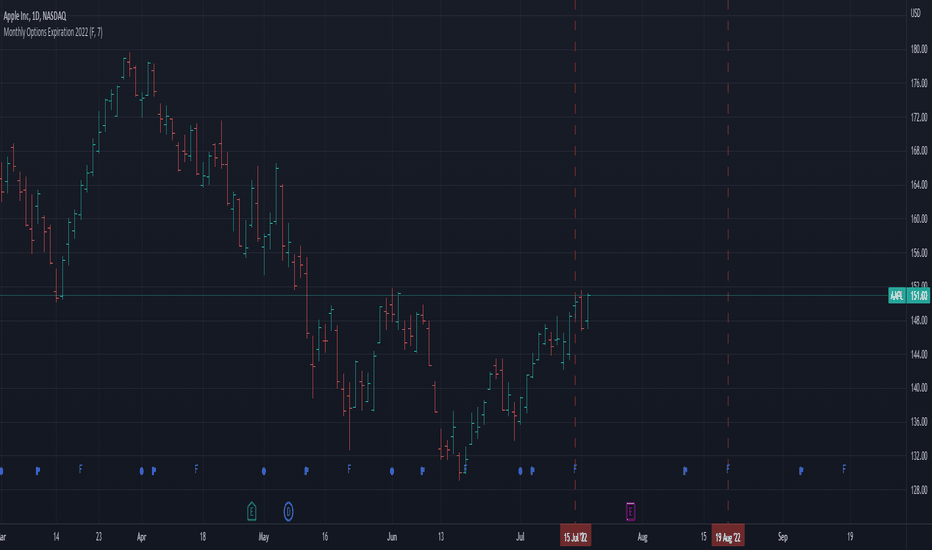Click the blue flag marker above the Sep label
The width and height of the screenshot is (932, 550).
click(801, 471)
